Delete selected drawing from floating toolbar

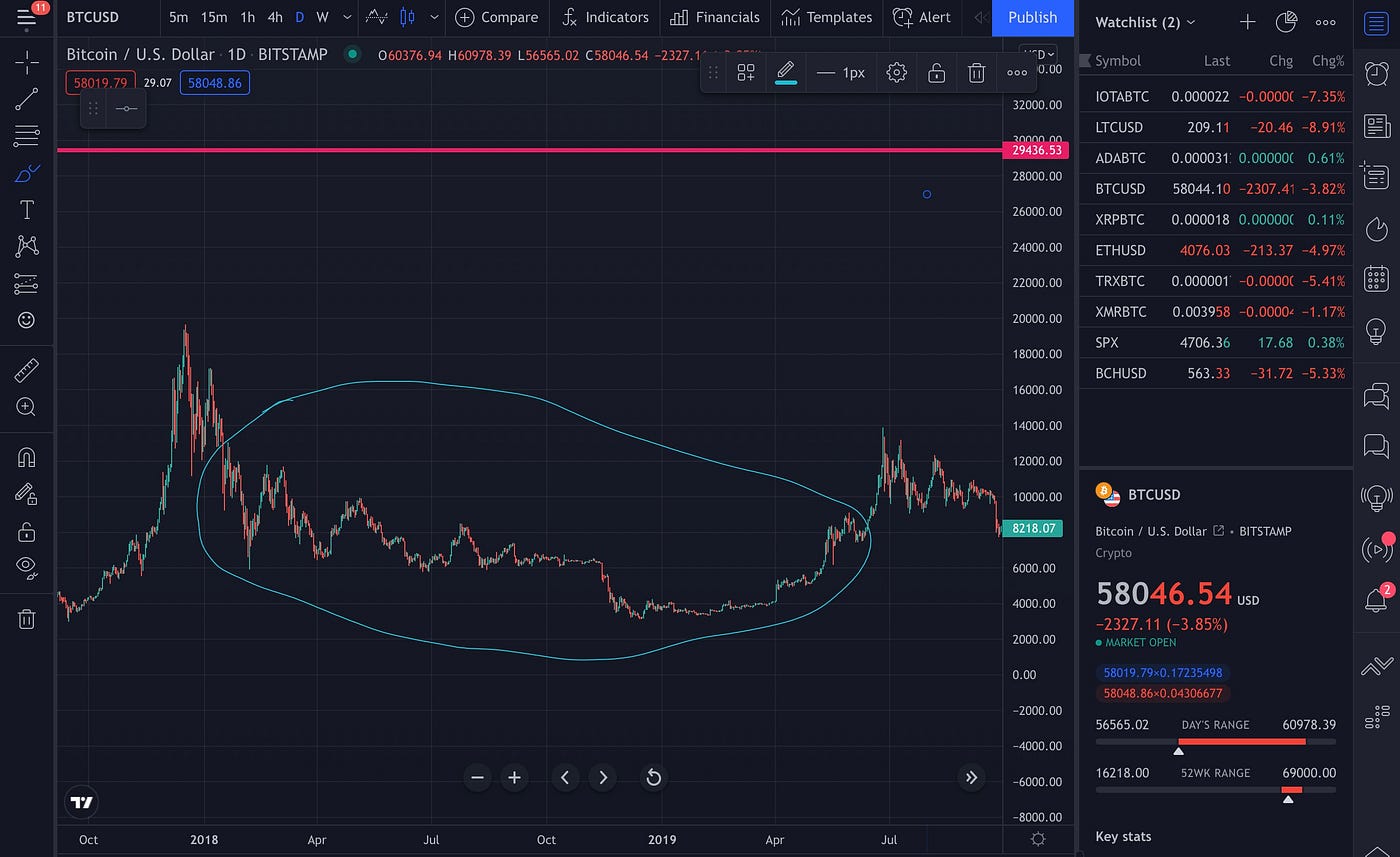[x=977, y=72]
